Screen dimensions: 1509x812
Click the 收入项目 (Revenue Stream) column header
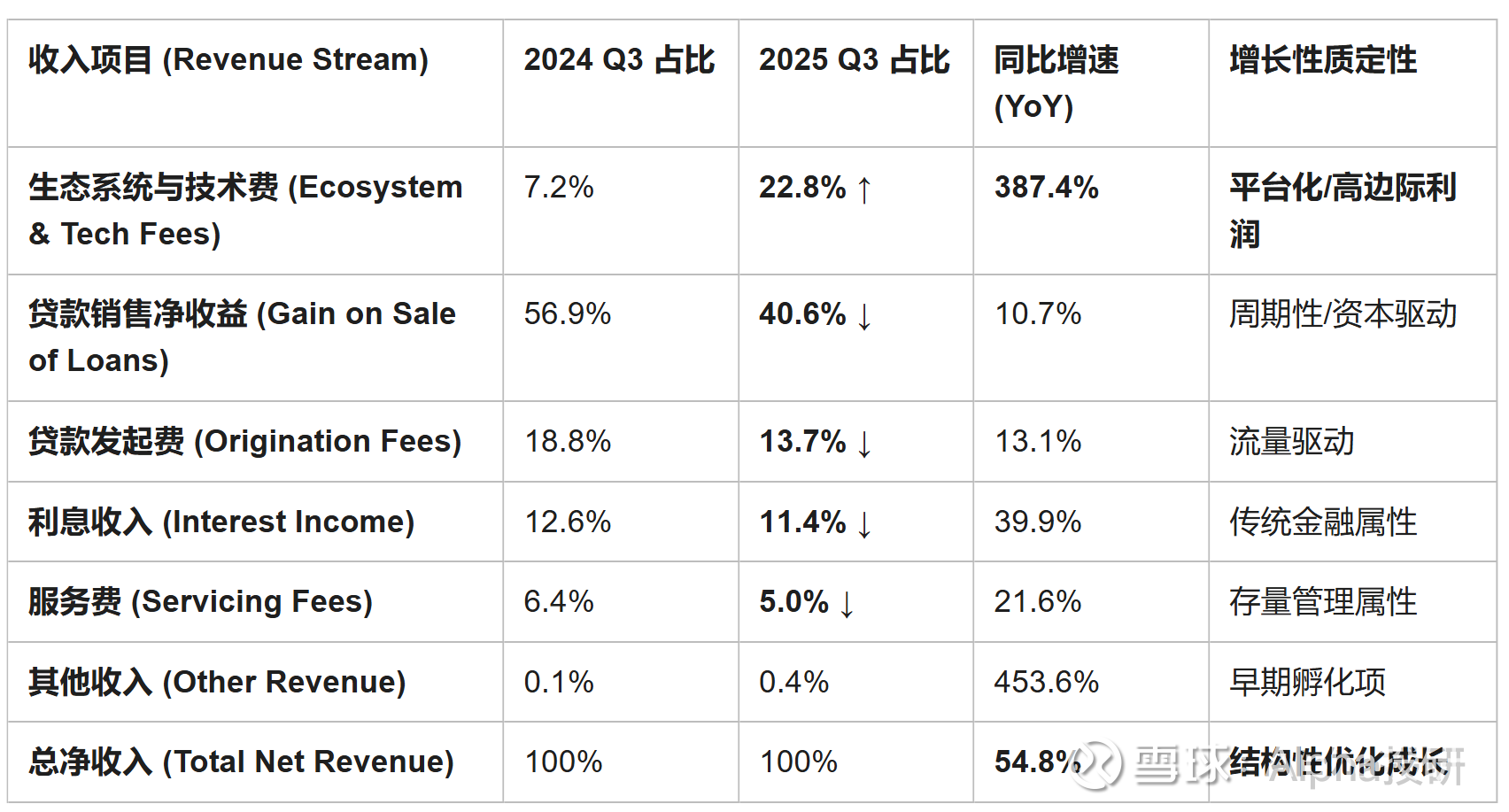click(228, 60)
